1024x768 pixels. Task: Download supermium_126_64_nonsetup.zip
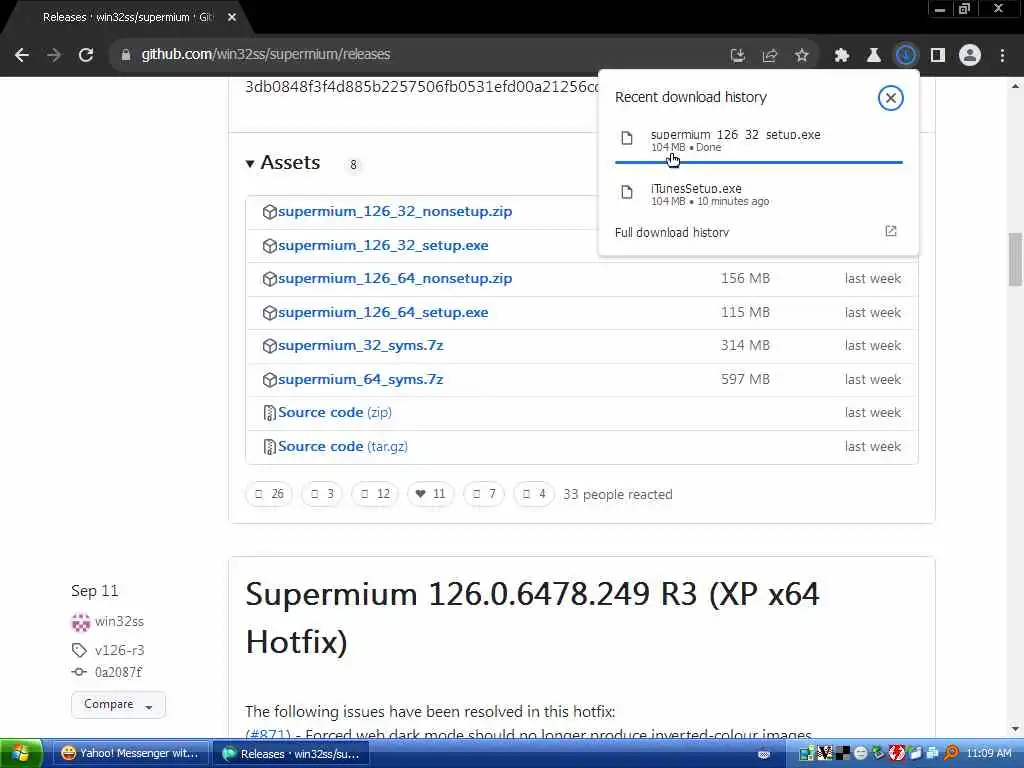pos(395,279)
